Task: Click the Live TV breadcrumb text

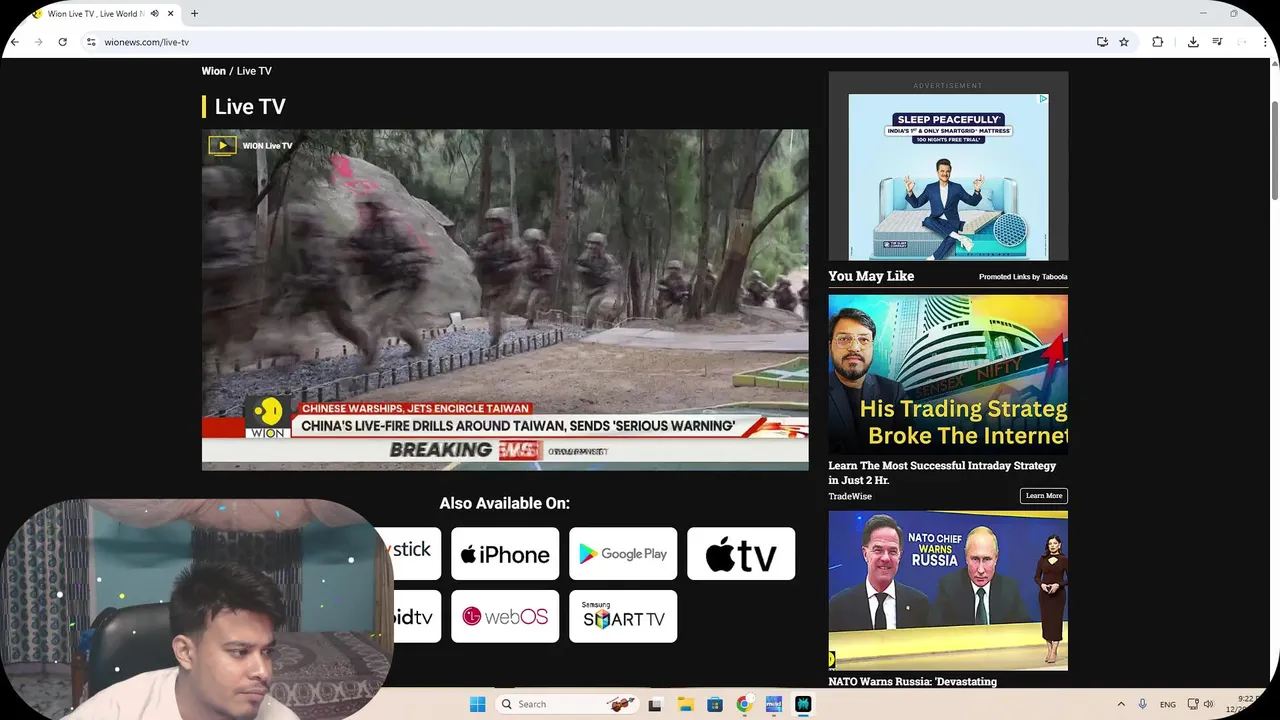Action: coord(254,71)
